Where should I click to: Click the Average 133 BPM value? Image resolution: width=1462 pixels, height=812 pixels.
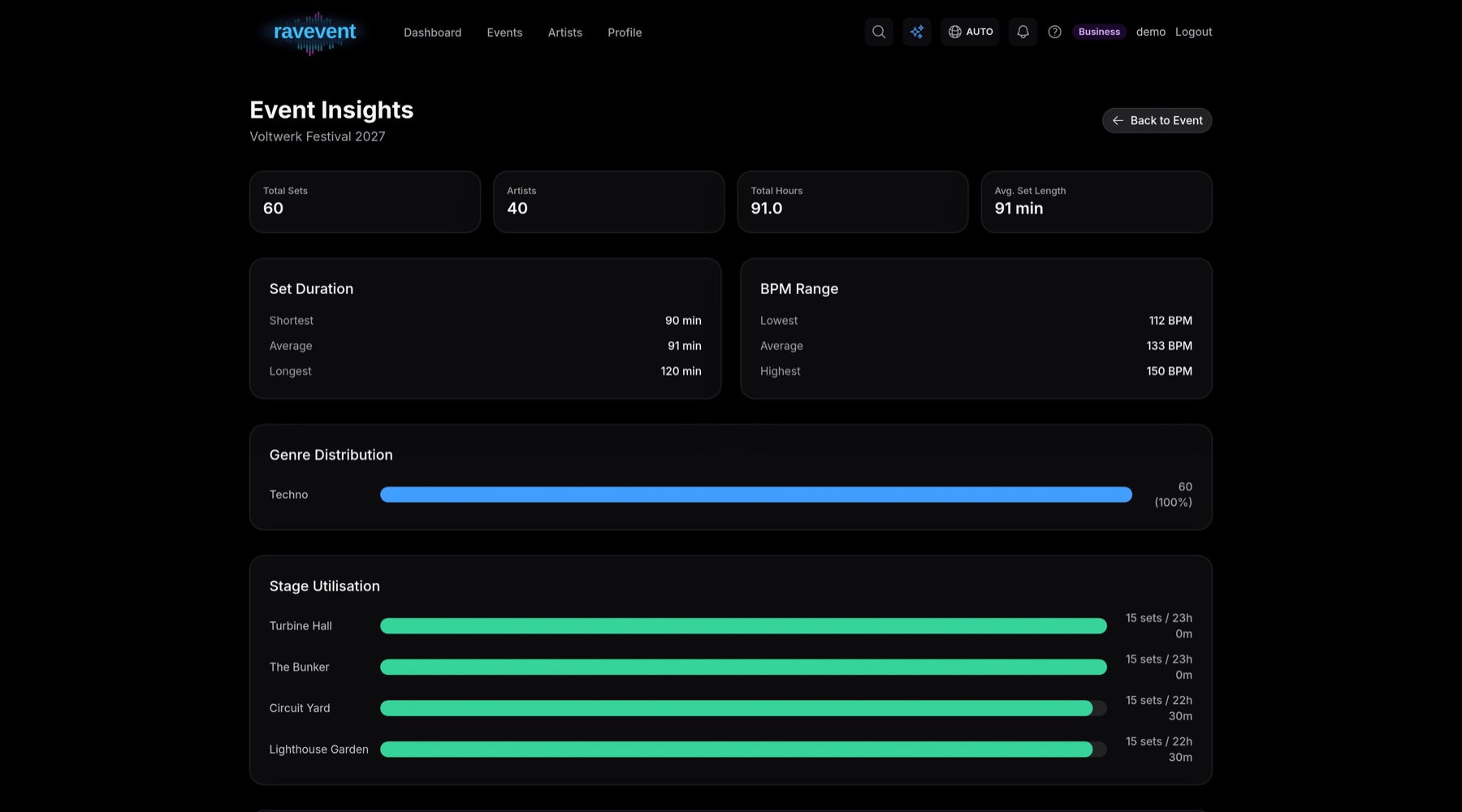pyautogui.click(x=1170, y=346)
